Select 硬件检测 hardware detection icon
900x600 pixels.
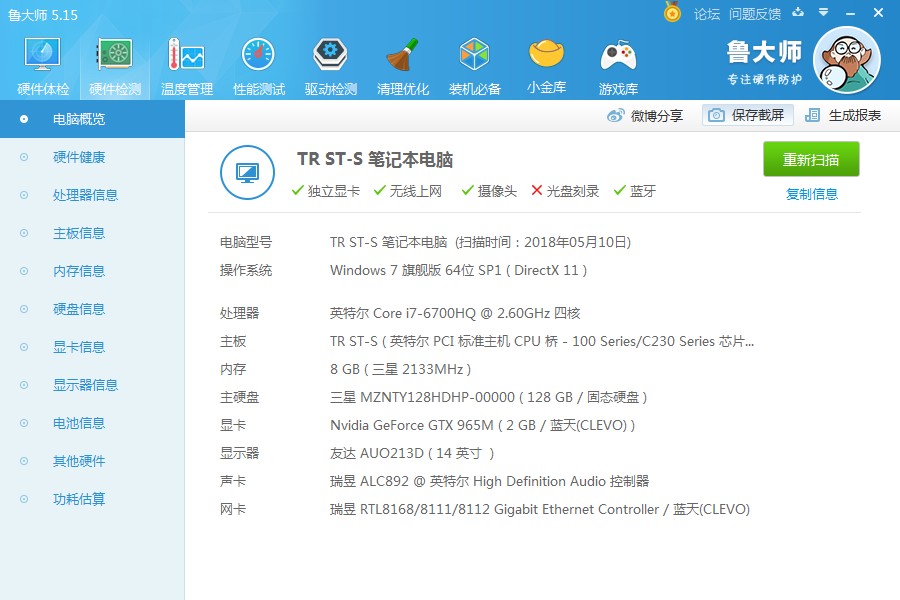pyautogui.click(x=115, y=55)
